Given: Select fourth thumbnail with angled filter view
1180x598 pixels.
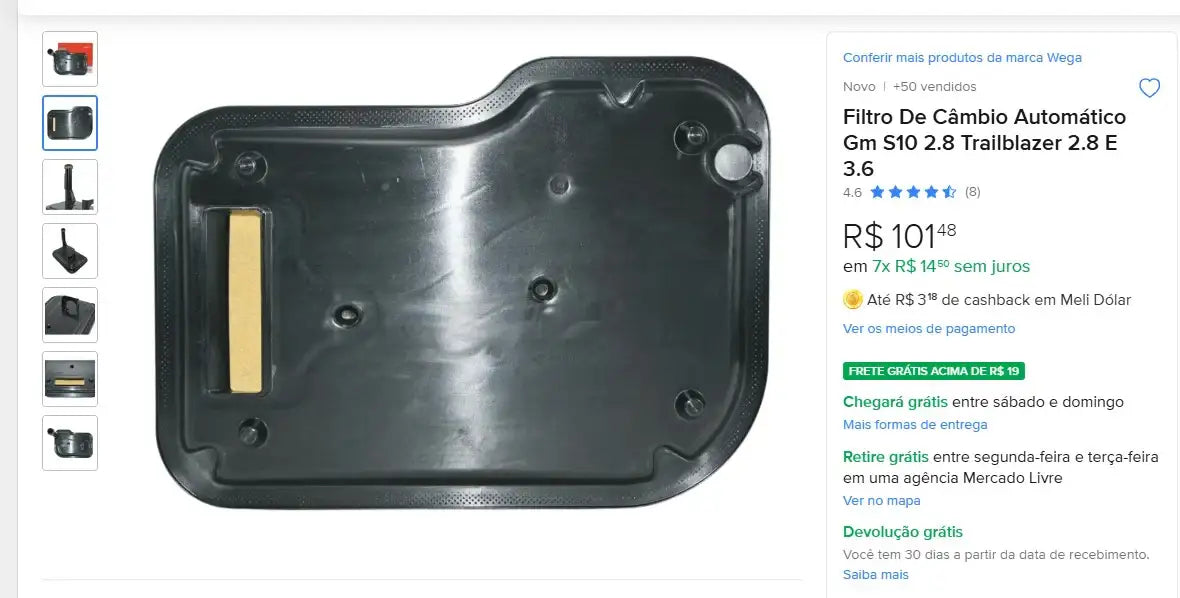Looking at the screenshot, I should [x=70, y=250].
